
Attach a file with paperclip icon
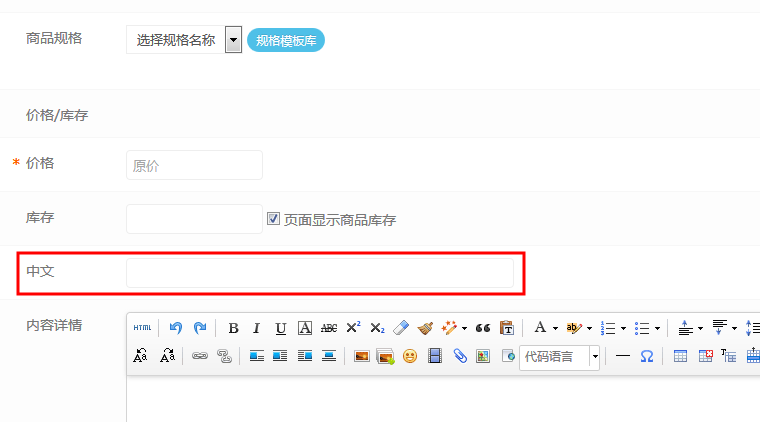tap(459, 356)
